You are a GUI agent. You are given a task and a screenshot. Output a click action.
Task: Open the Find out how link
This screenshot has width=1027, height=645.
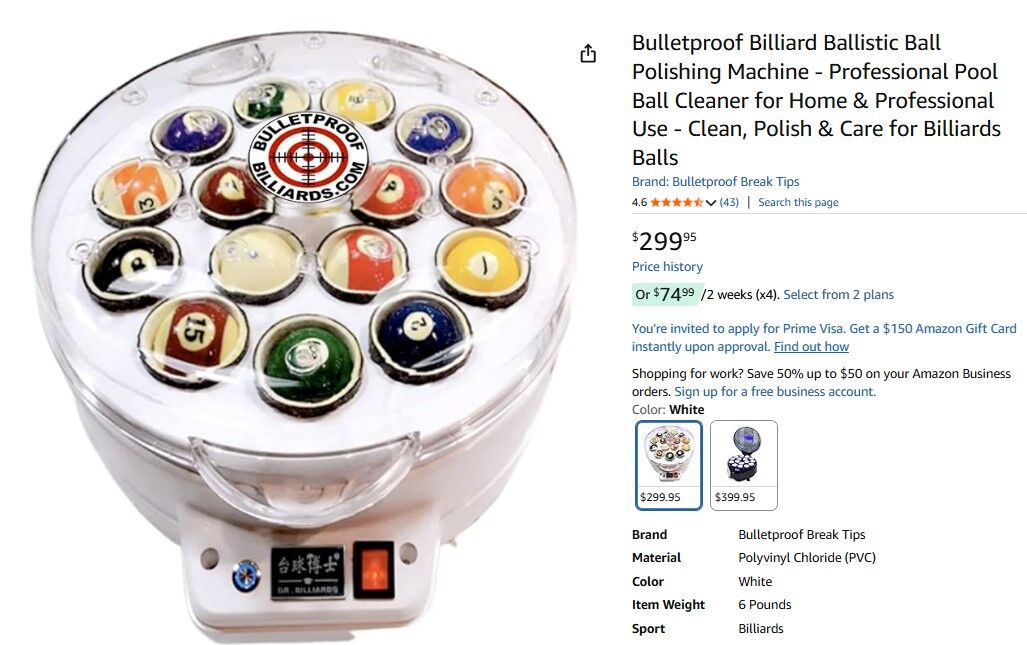tap(811, 346)
